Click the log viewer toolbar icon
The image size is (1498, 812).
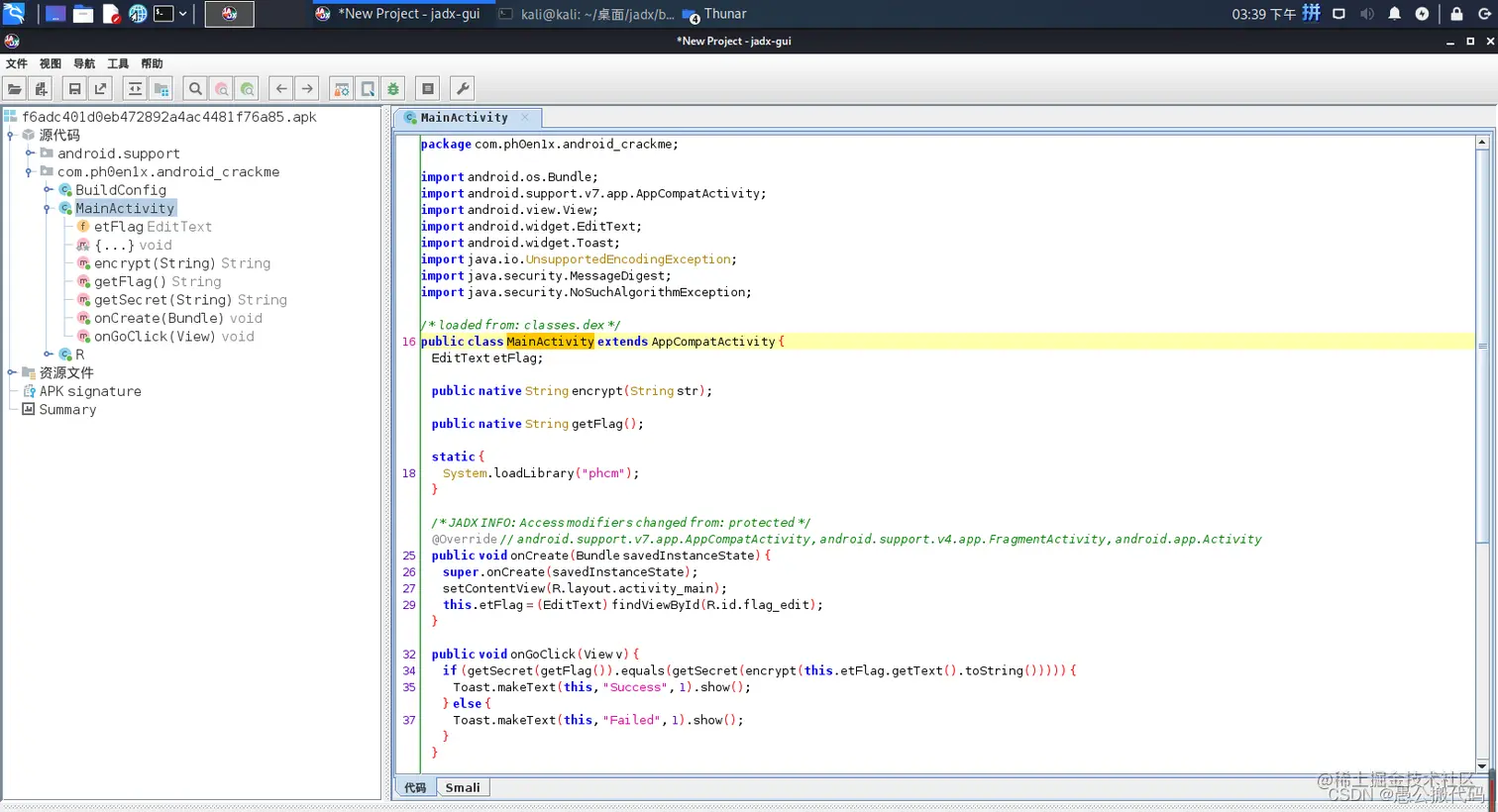428,89
